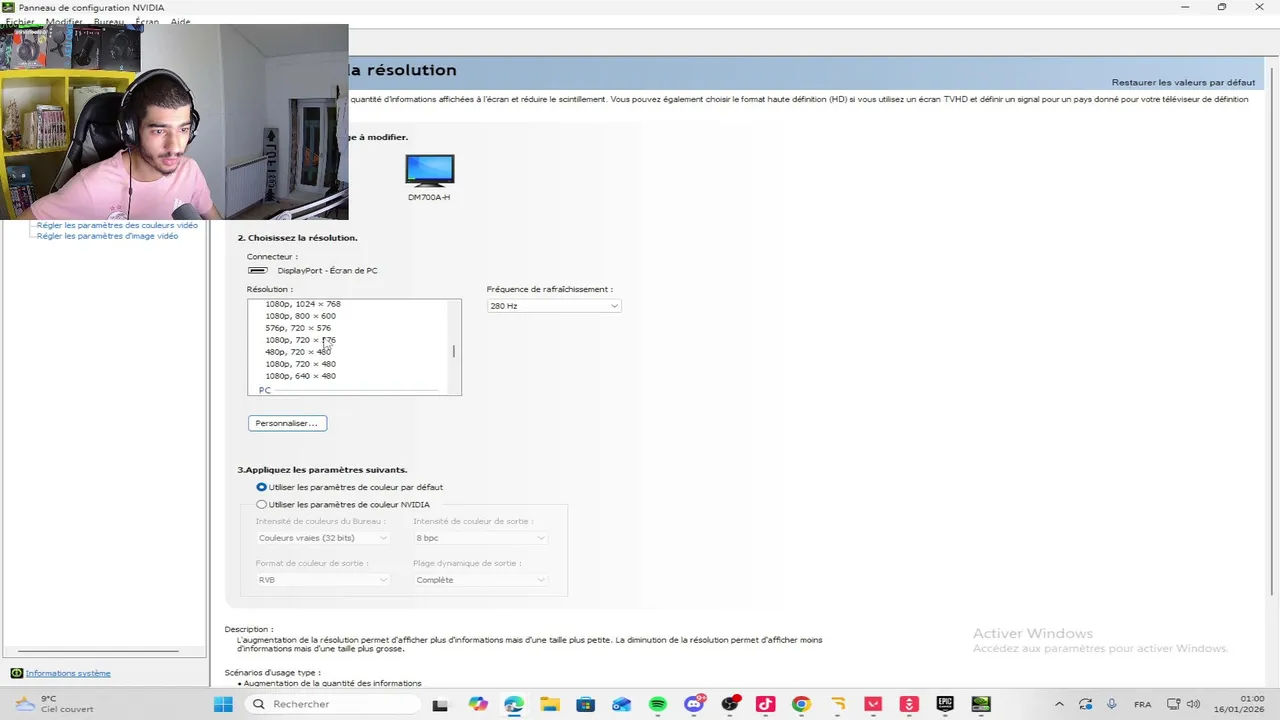
Task: Open Régler les paramètres d'image vidéo
Action: point(107,236)
